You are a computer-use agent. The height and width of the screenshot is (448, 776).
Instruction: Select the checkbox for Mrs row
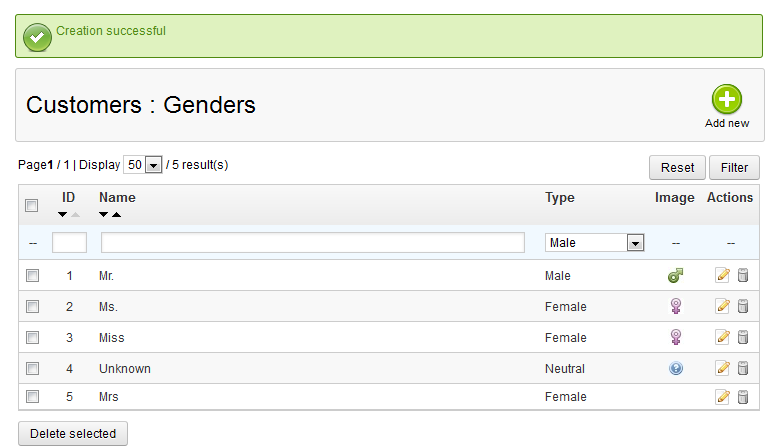tap(32, 397)
